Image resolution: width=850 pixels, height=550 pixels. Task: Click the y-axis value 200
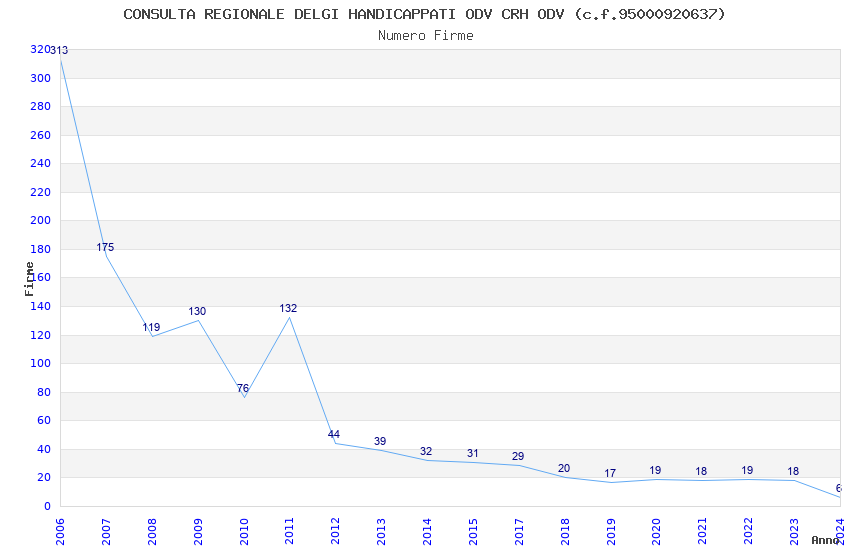[41, 220]
